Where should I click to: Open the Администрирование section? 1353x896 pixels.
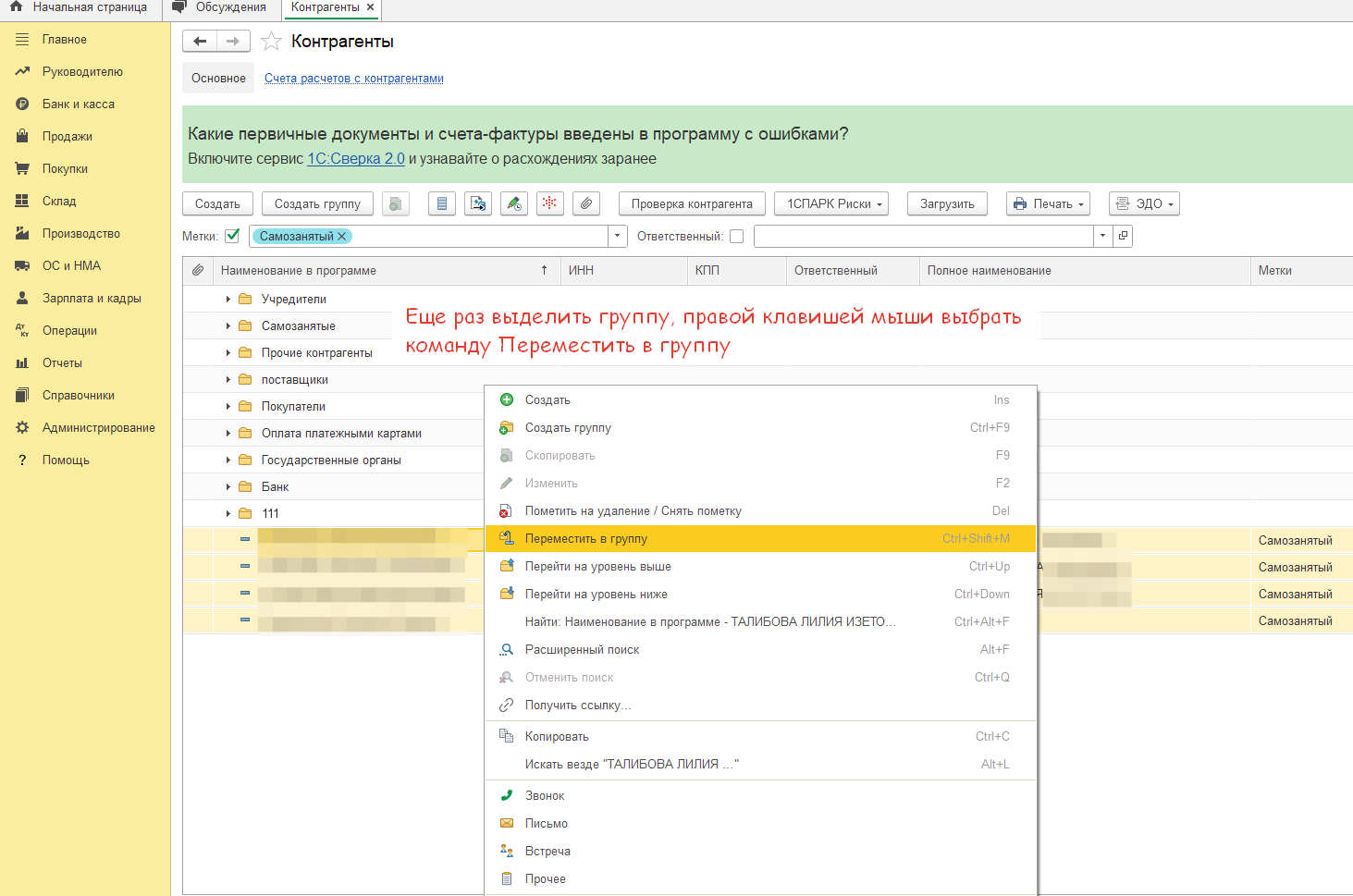(x=98, y=428)
